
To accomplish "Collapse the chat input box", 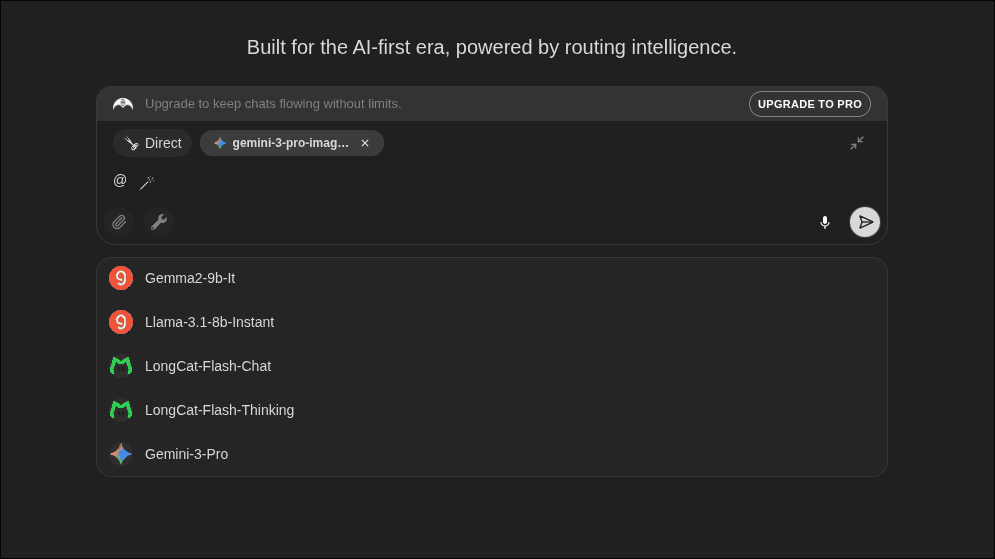I will 857,143.
